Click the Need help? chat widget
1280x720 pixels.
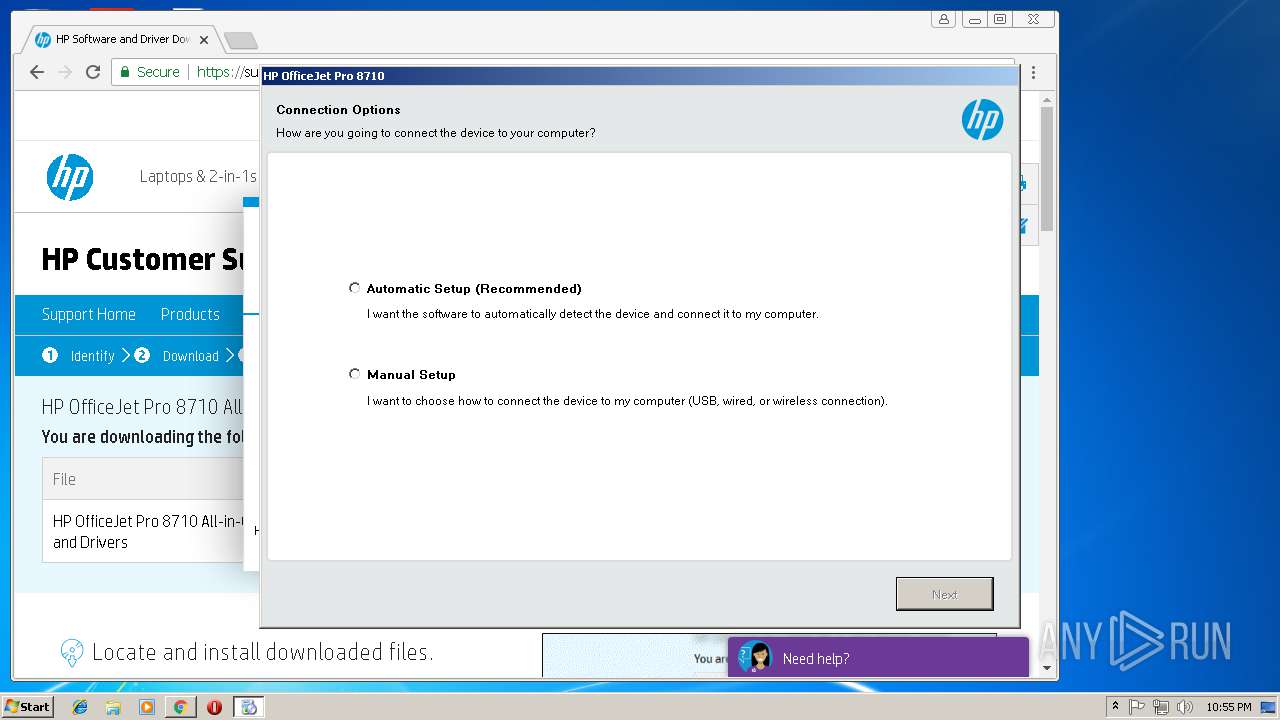[x=878, y=657]
